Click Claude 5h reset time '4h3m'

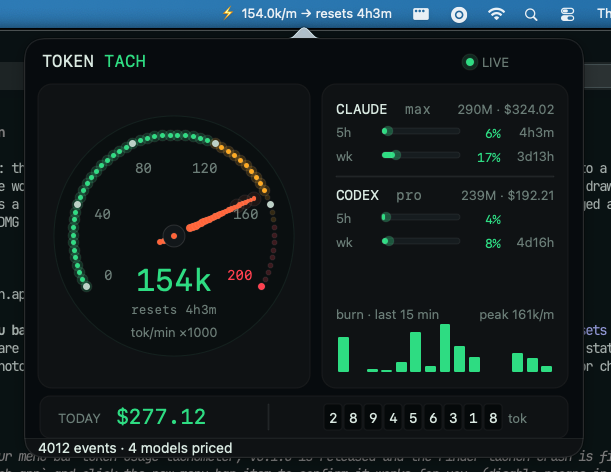click(537, 133)
